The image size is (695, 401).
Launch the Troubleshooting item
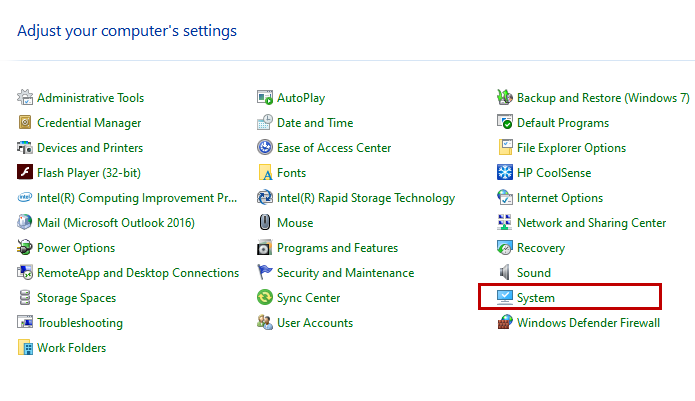click(80, 323)
